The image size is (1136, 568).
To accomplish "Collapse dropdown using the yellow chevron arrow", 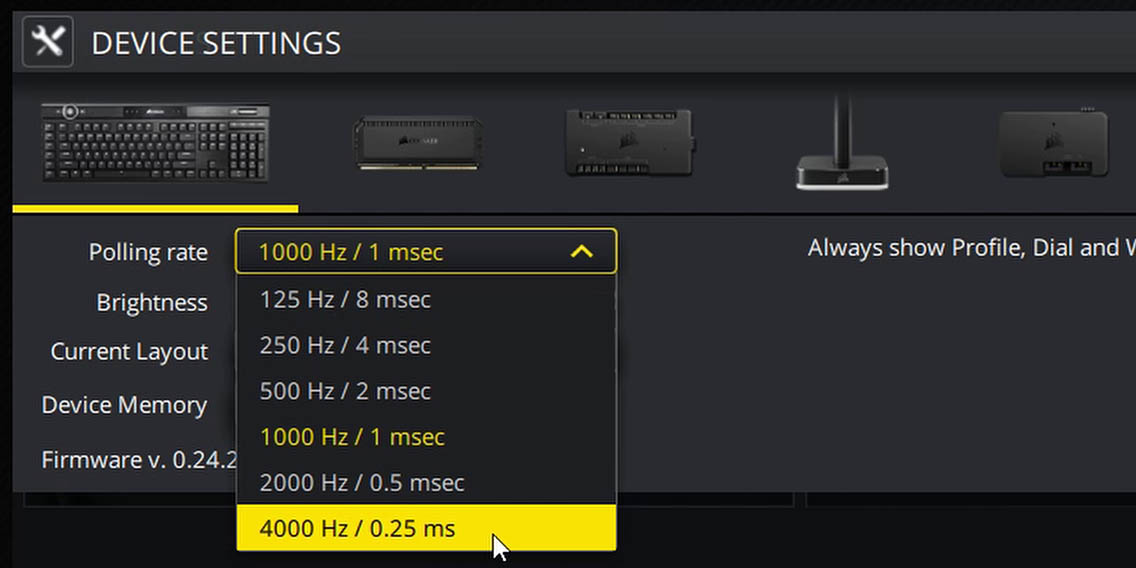I will (x=582, y=252).
